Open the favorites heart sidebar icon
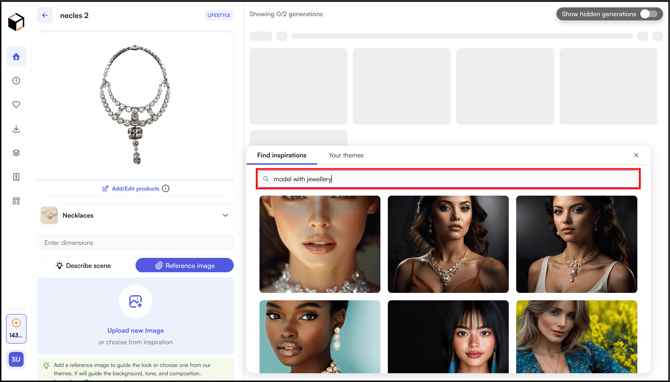The height and width of the screenshot is (382, 670). pyautogui.click(x=16, y=105)
